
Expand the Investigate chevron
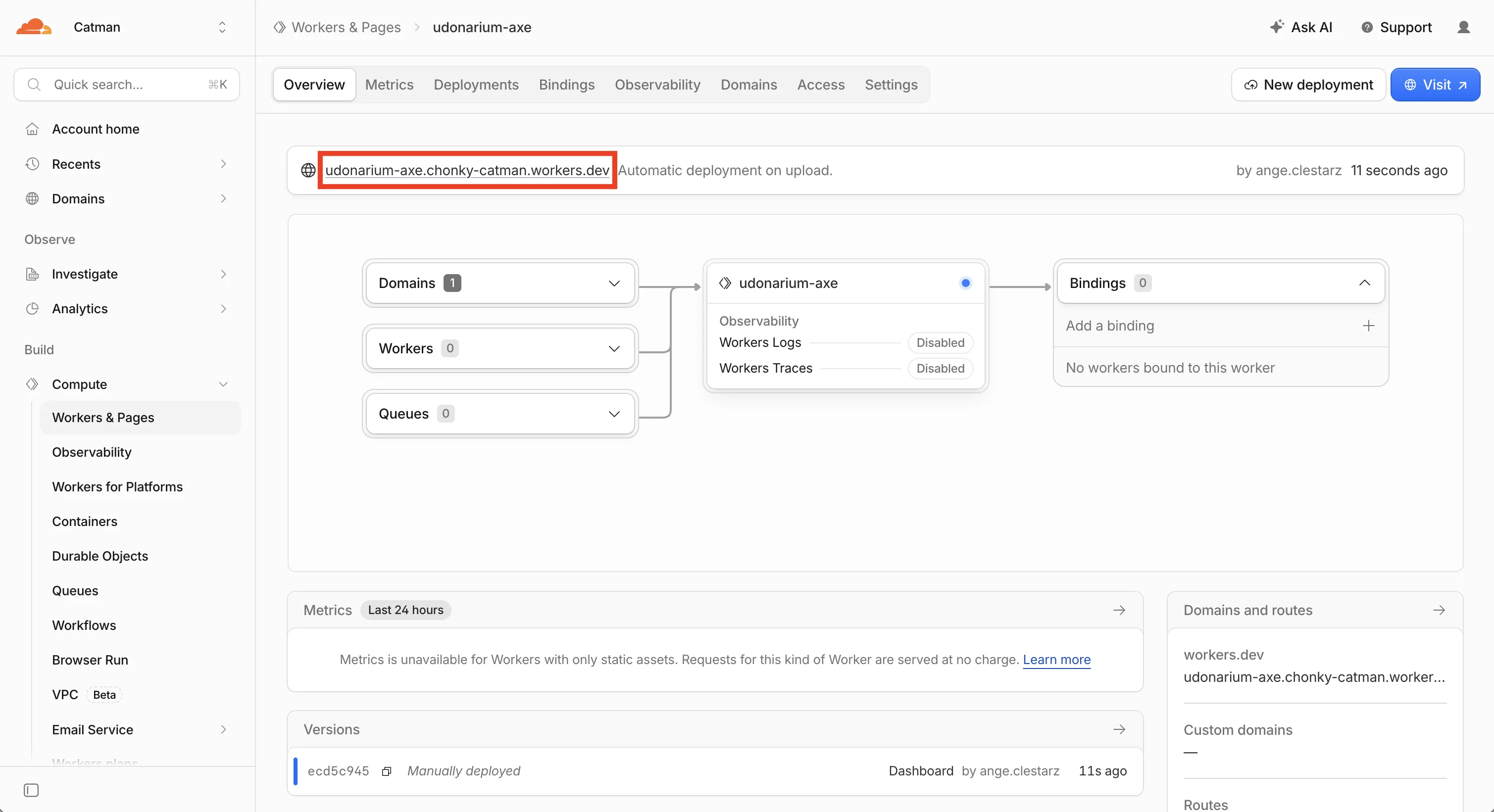pyautogui.click(x=223, y=274)
